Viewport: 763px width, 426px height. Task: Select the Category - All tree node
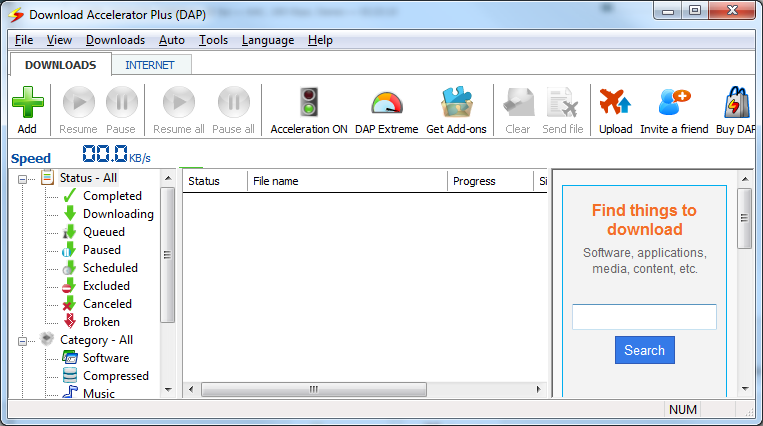click(x=96, y=340)
